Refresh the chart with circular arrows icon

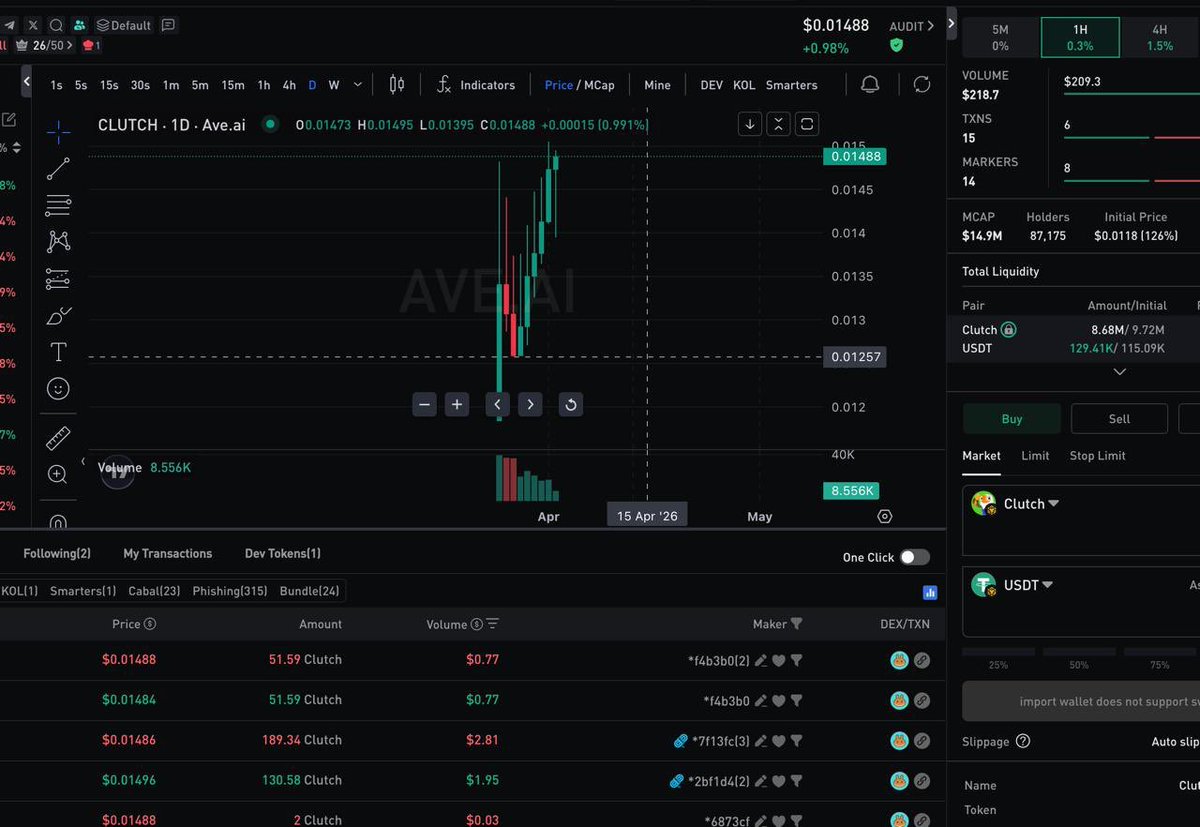click(x=922, y=85)
